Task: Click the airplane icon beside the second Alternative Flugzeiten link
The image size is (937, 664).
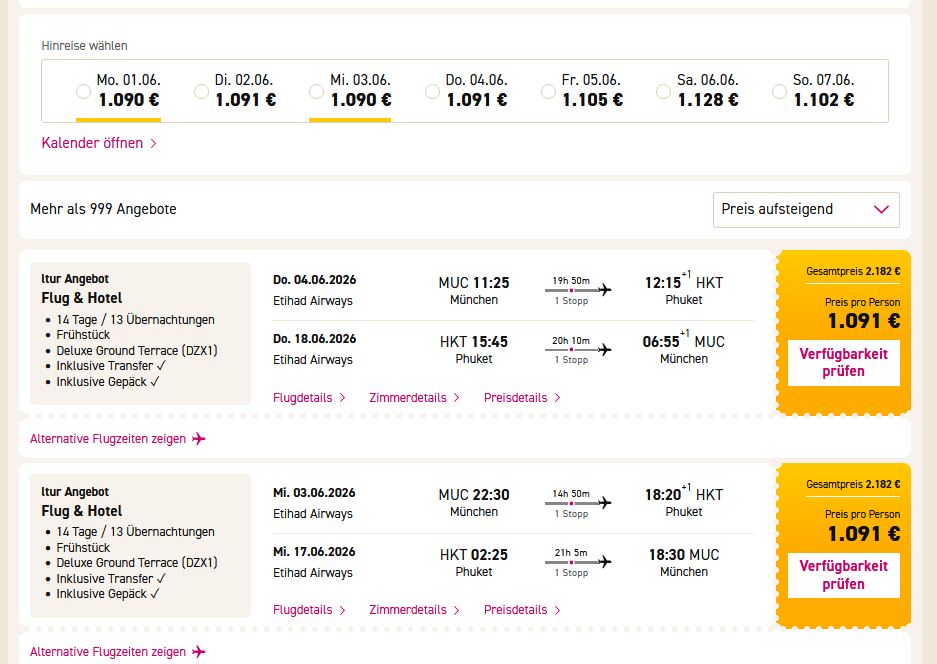Action: 198,651
